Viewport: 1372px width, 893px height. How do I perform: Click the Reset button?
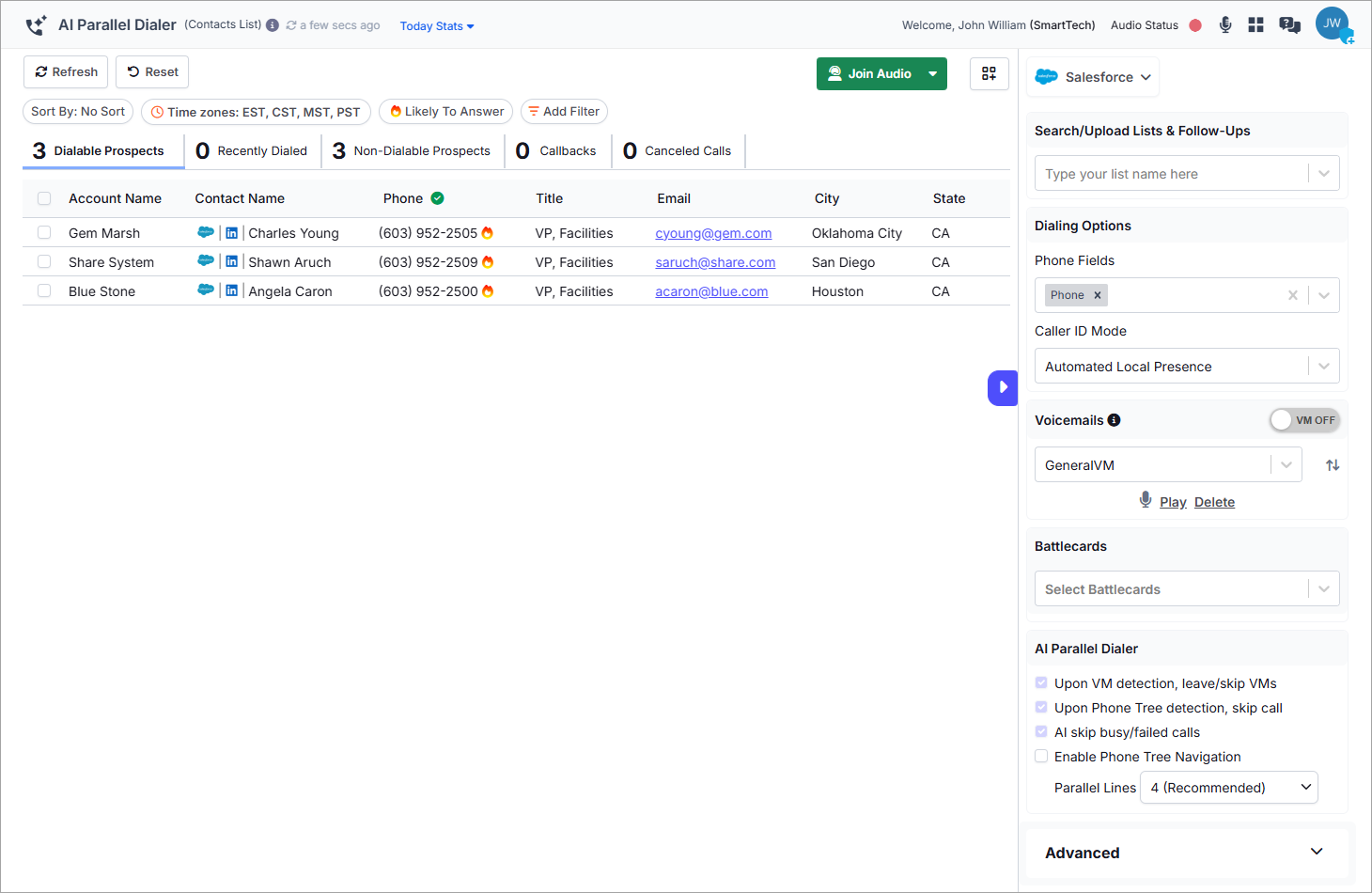click(x=152, y=72)
